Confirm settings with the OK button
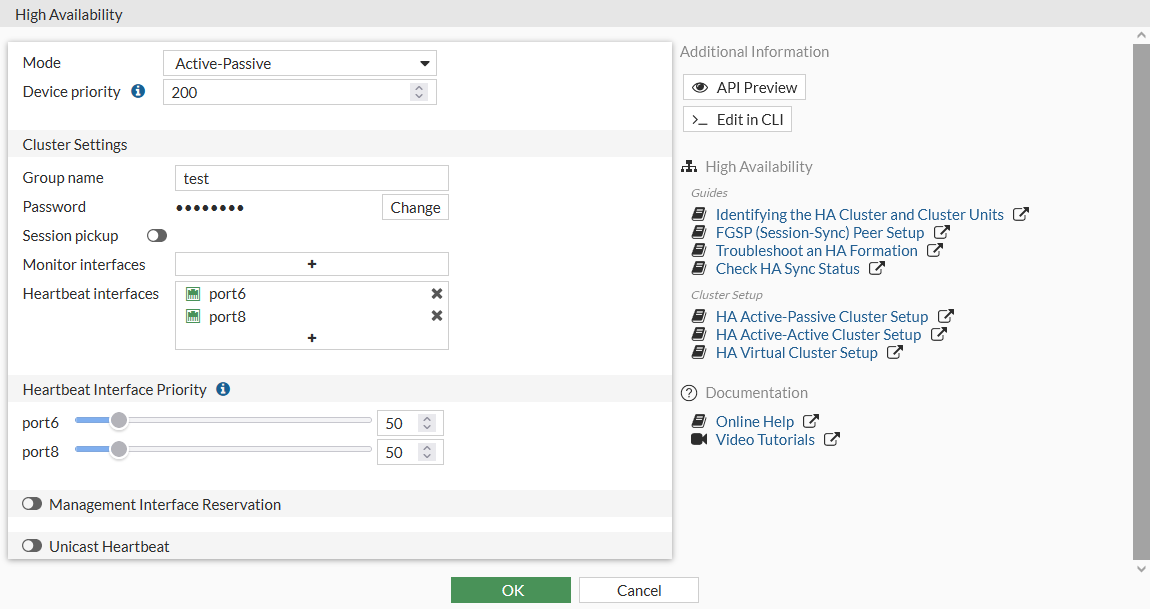 click(x=511, y=590)
